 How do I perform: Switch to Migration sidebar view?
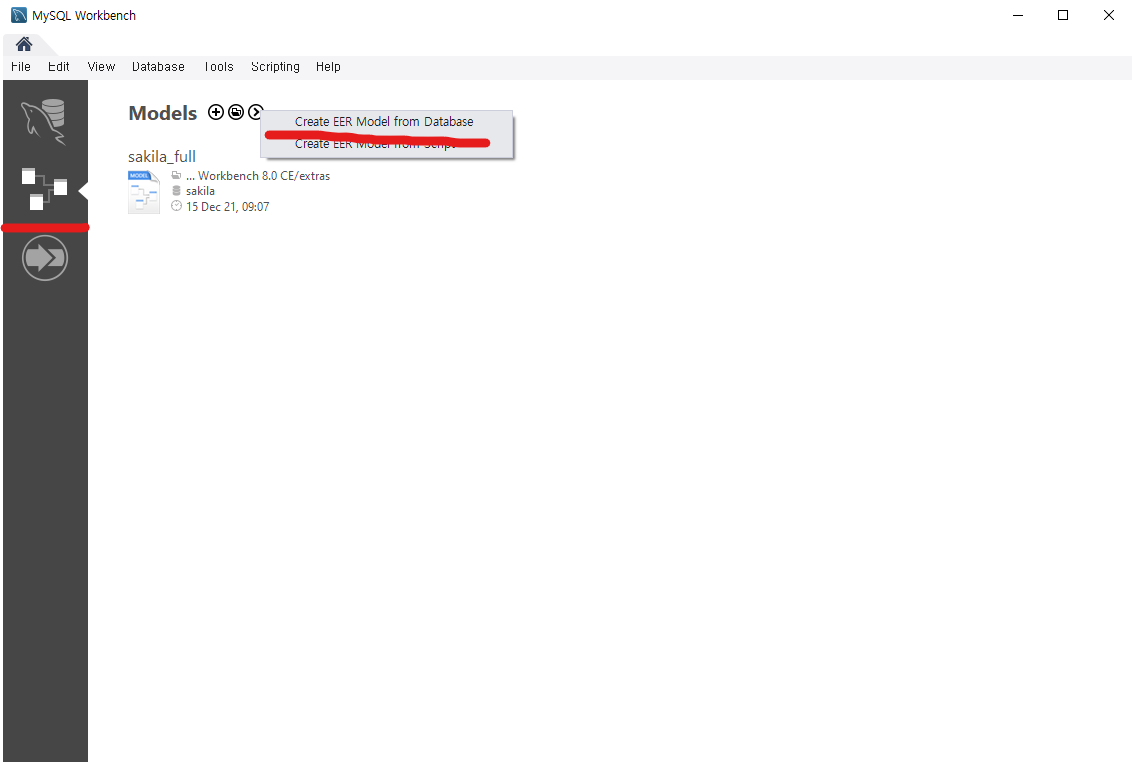[45, 257]
